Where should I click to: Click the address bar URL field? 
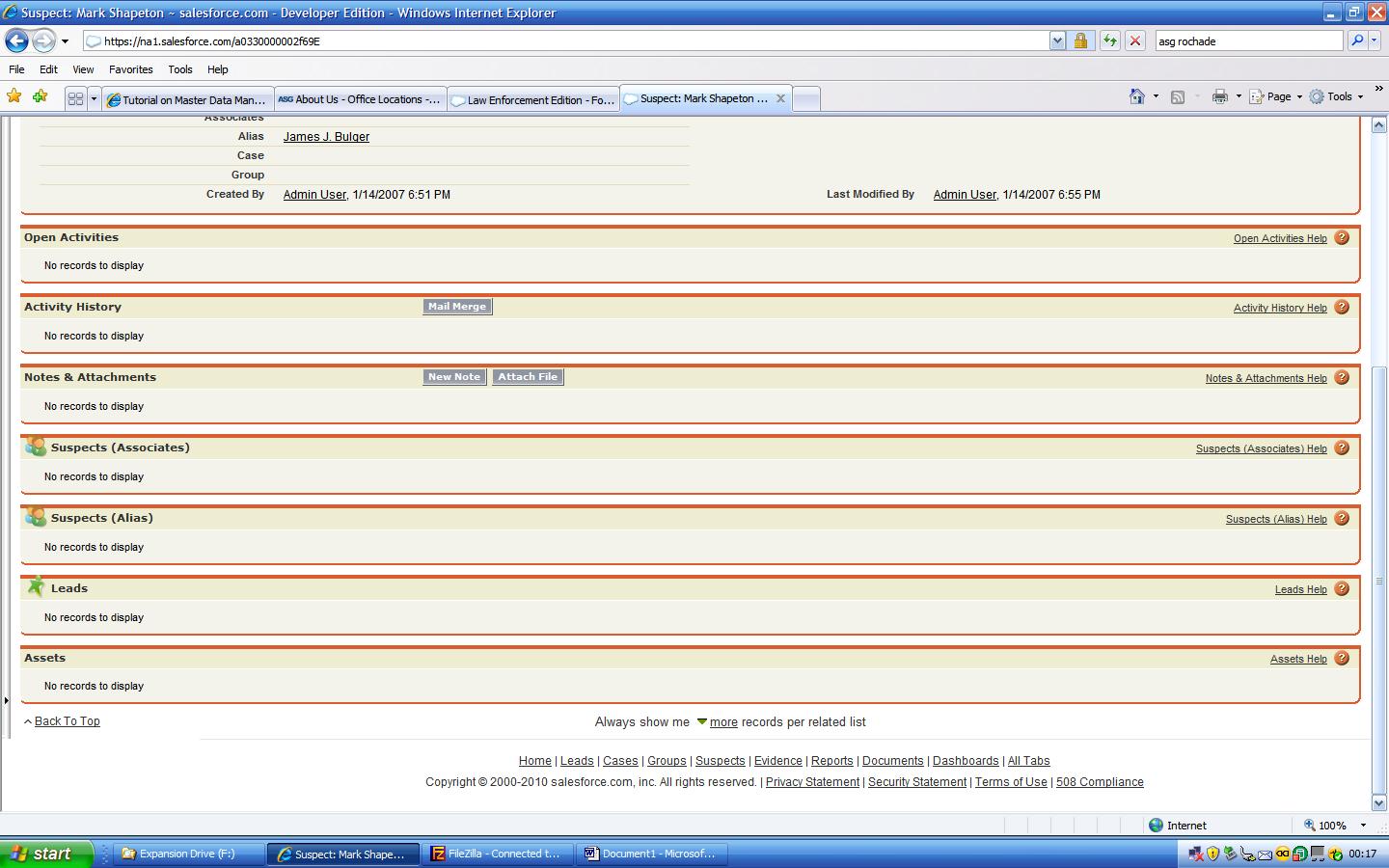[x=566, y=41]
